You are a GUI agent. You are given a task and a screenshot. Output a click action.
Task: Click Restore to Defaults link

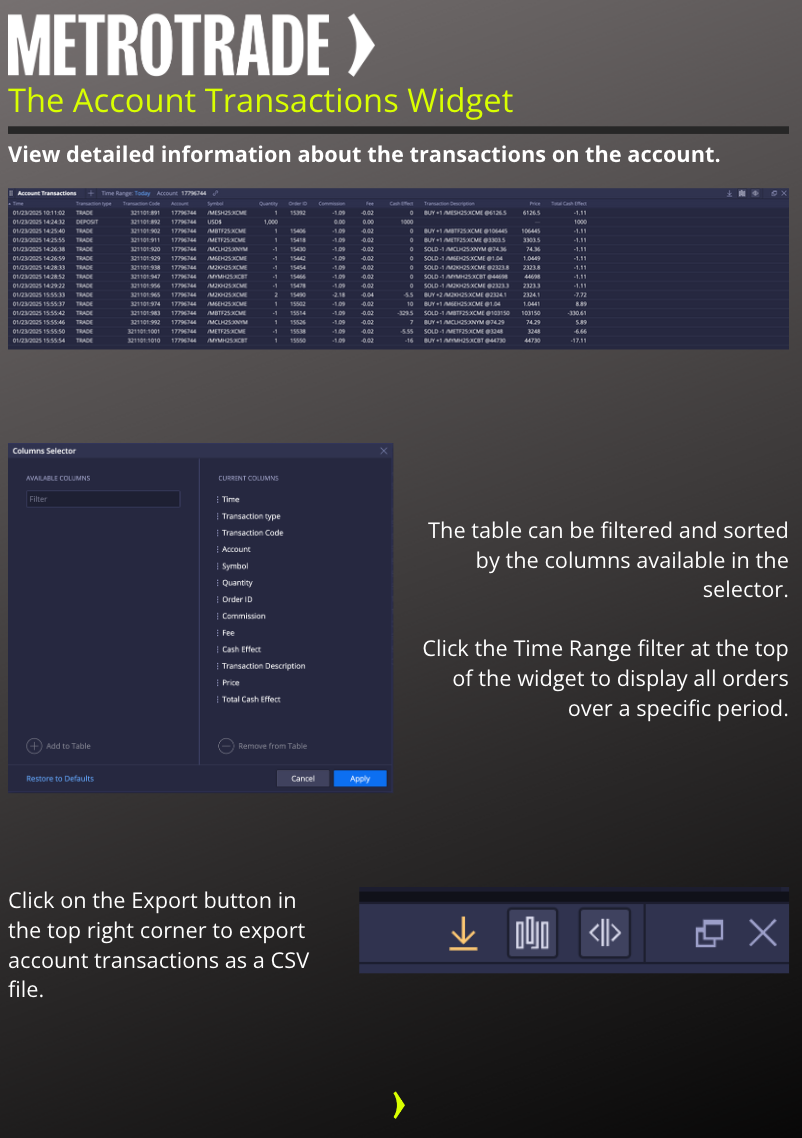(x=60, y=779)
